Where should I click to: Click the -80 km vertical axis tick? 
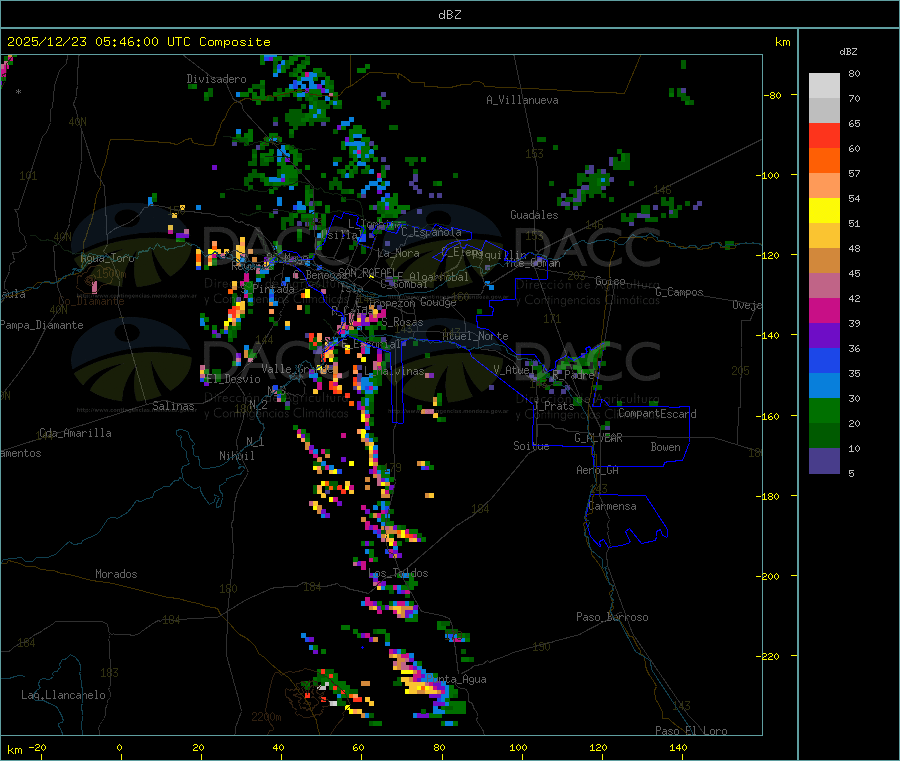(772, 95)
